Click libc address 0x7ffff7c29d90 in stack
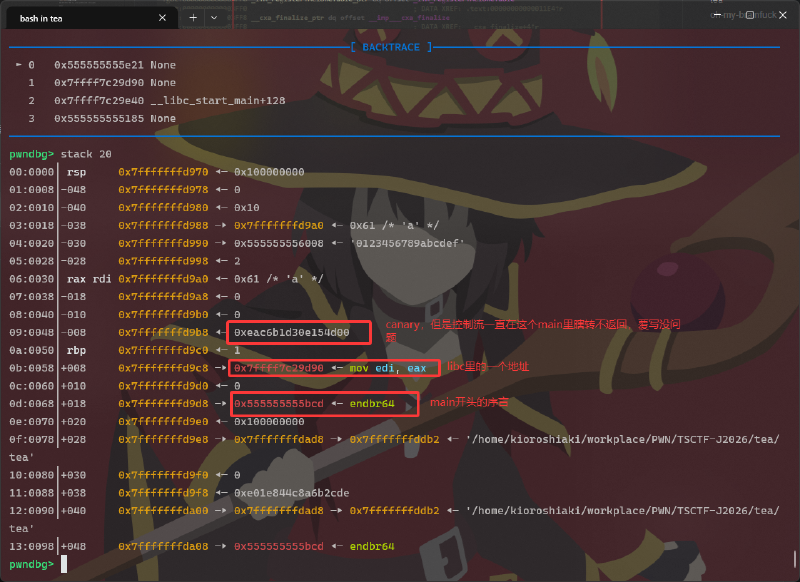Image resolution: width=800 pixels, height=582 pixels. 279,368
